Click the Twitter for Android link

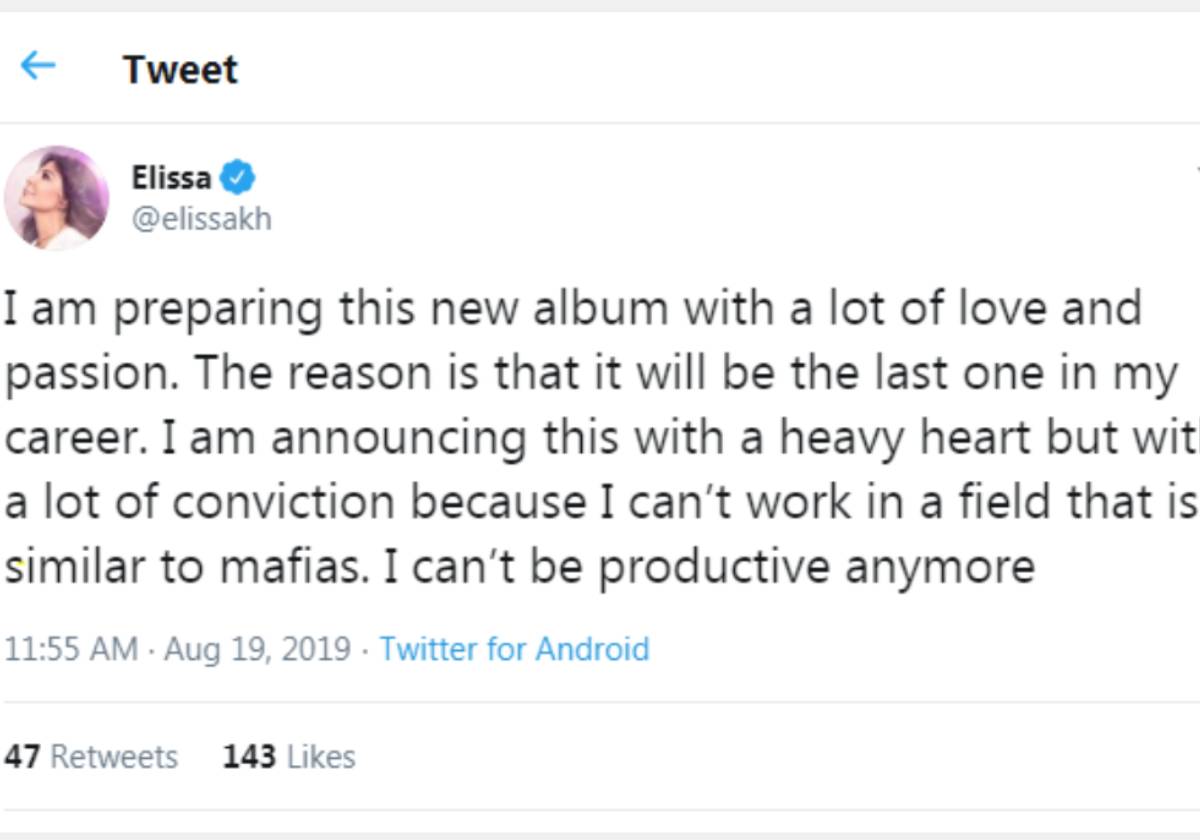pyautogui.click(x=514, y=649)
